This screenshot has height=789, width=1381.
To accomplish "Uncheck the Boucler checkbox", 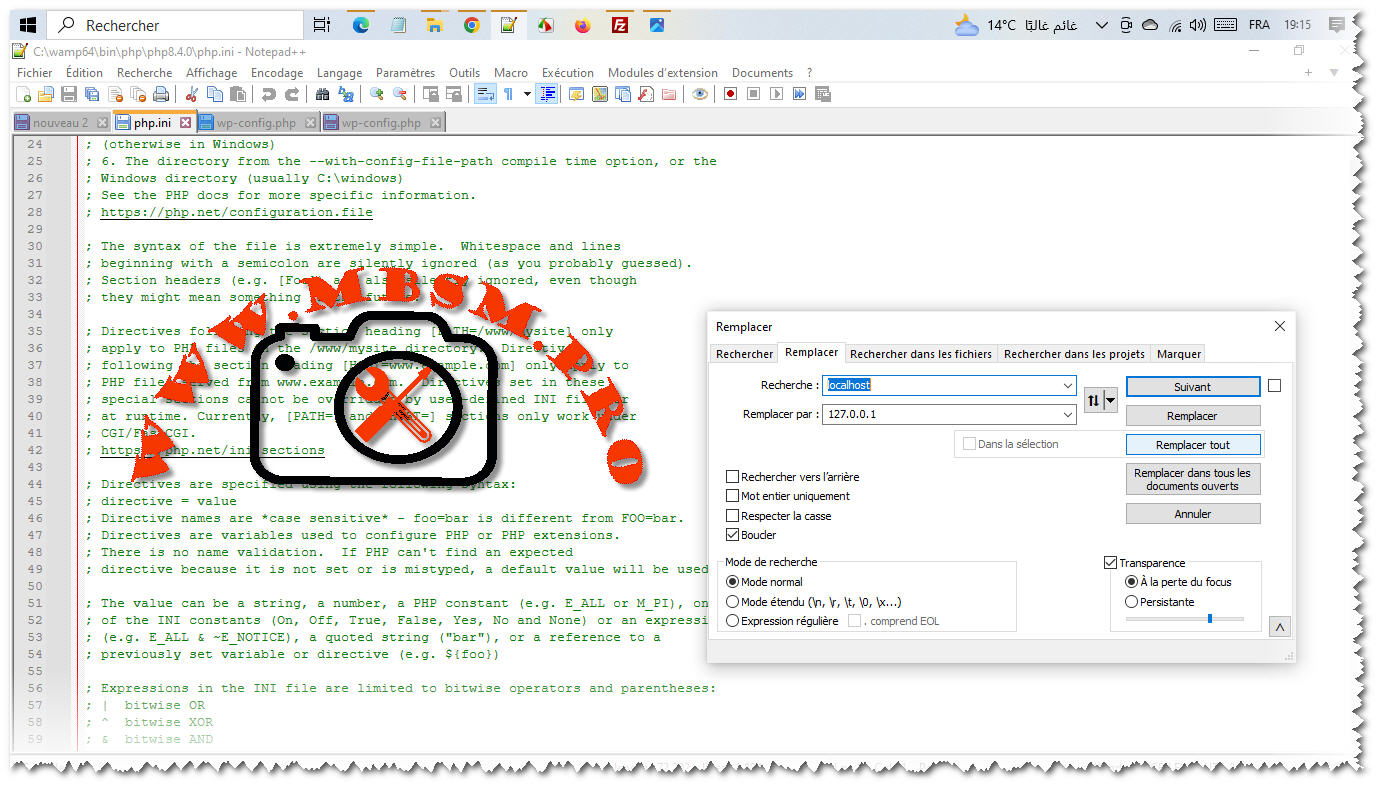I will [733, 535].
